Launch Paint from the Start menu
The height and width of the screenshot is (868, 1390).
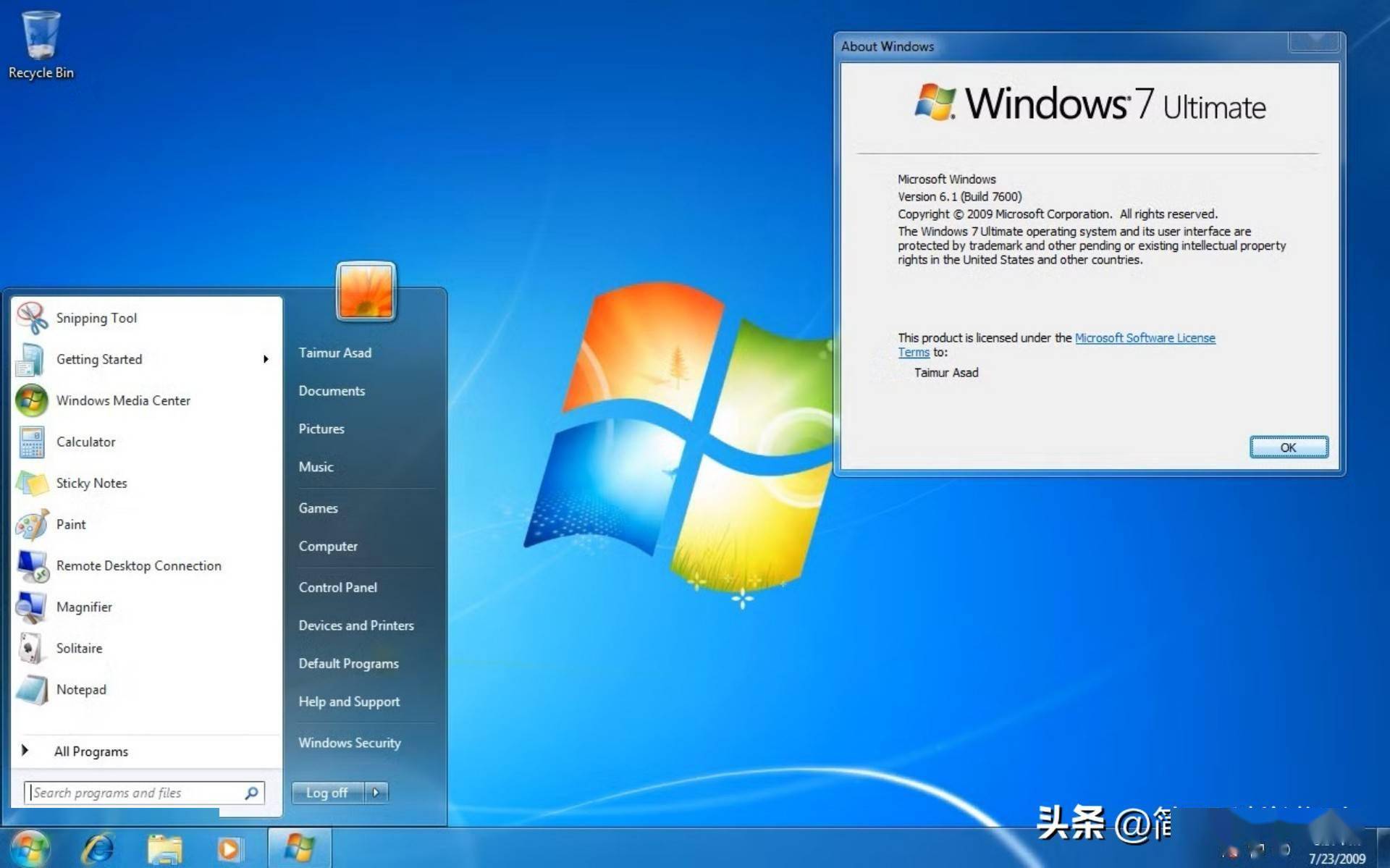69,524
